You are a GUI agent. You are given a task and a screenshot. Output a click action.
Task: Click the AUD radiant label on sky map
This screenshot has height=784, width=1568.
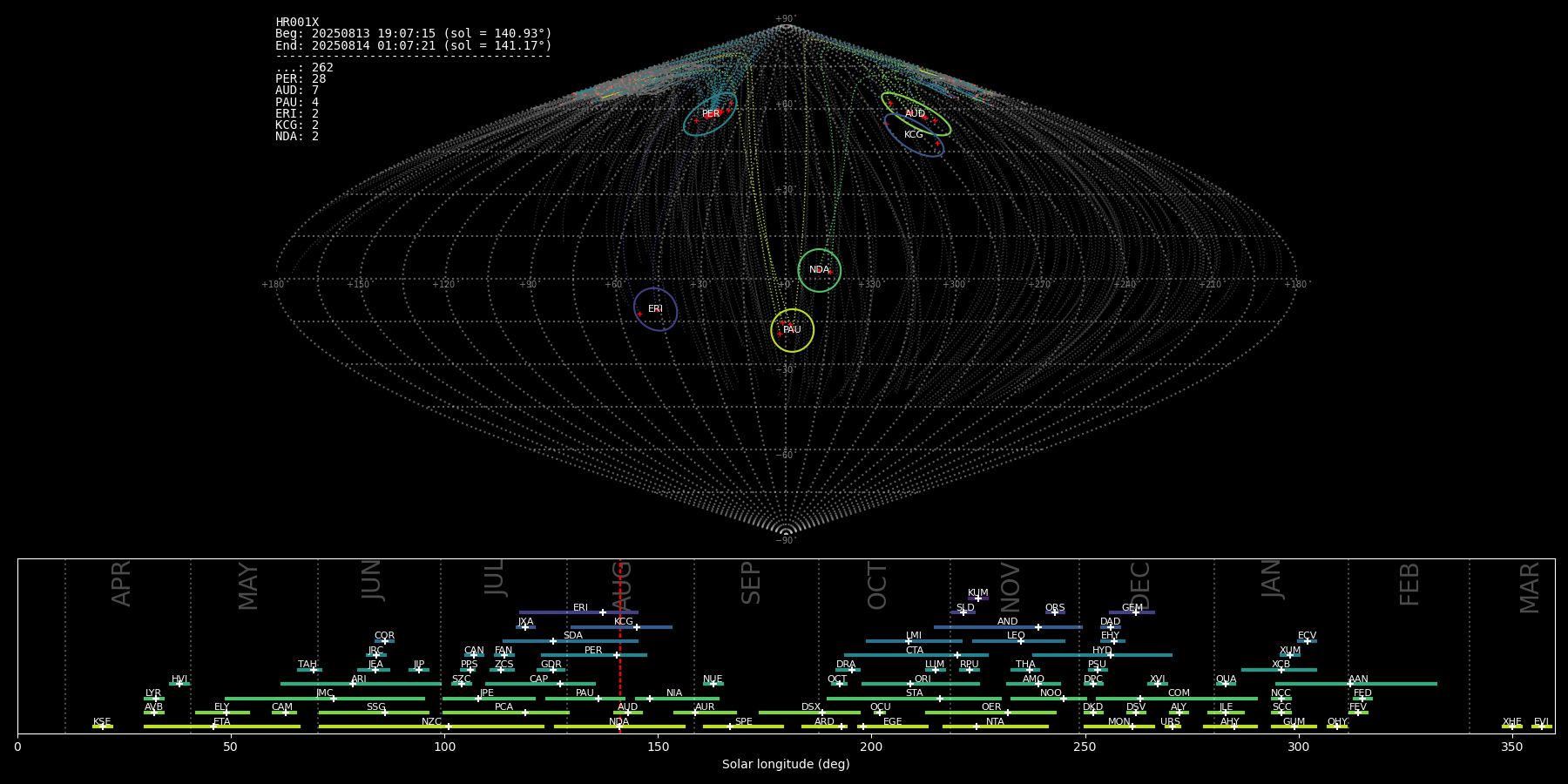(915, 114)
